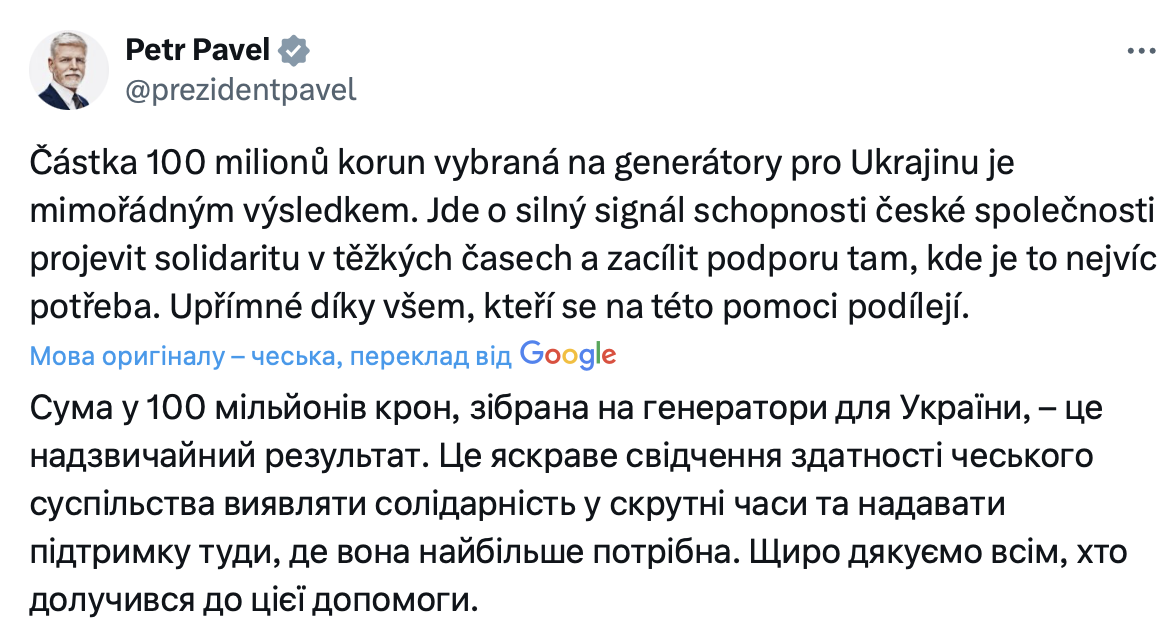Viewport: 1174px width, 628px height.
Task: Click the Google 'G' letter in the logo
Action: (534, 354)
